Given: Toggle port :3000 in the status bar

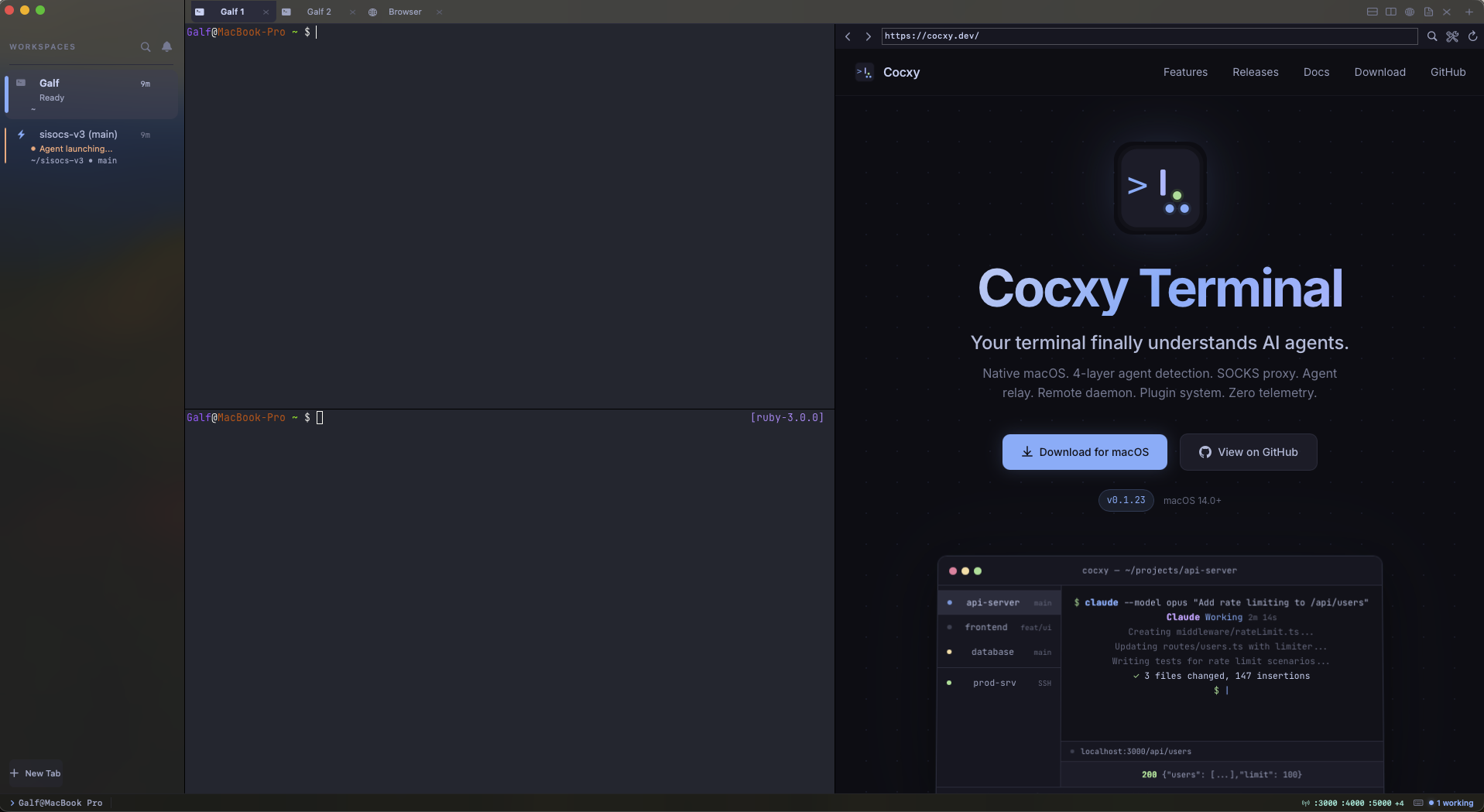Looking at the screenshot, I should tap(1327, 803).
